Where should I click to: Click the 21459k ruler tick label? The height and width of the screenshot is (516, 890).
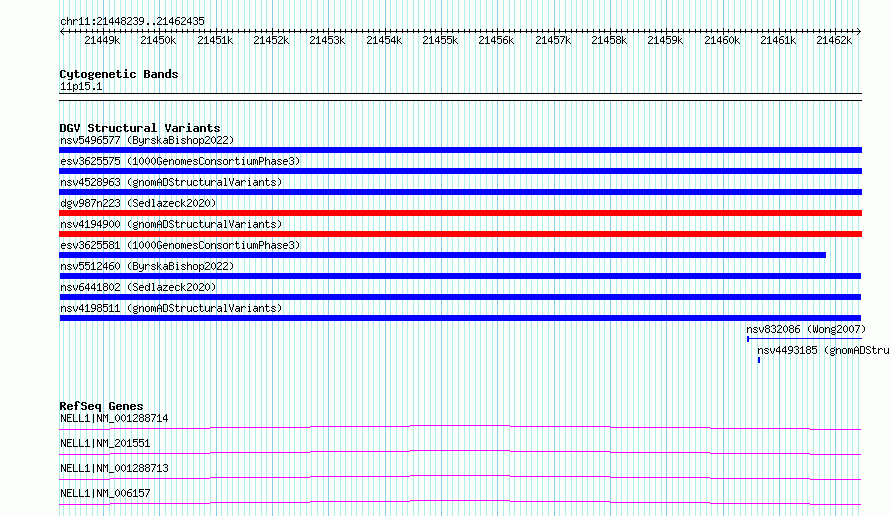[x=665, y=40]
